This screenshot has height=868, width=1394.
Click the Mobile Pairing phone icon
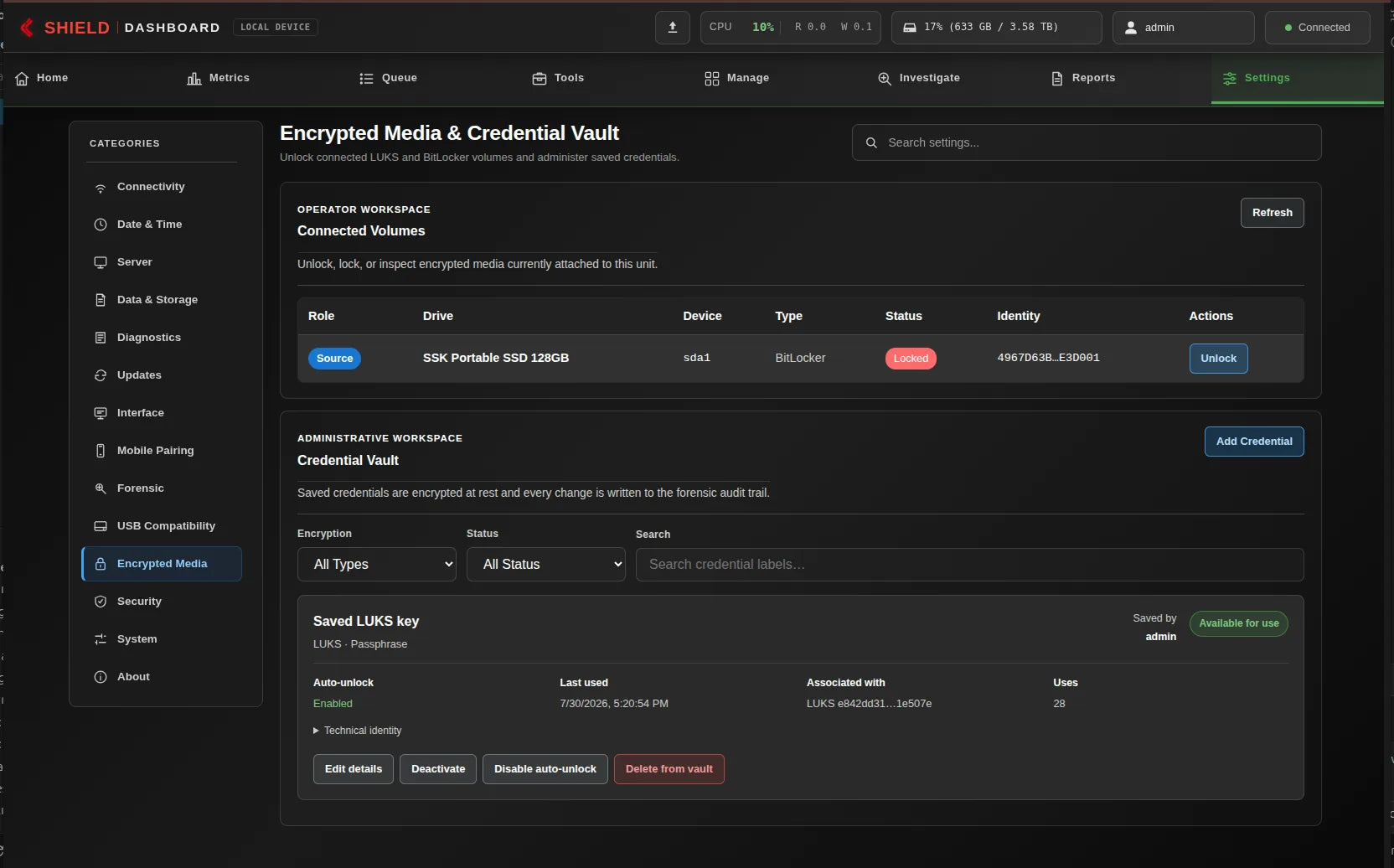coord(101,451)
